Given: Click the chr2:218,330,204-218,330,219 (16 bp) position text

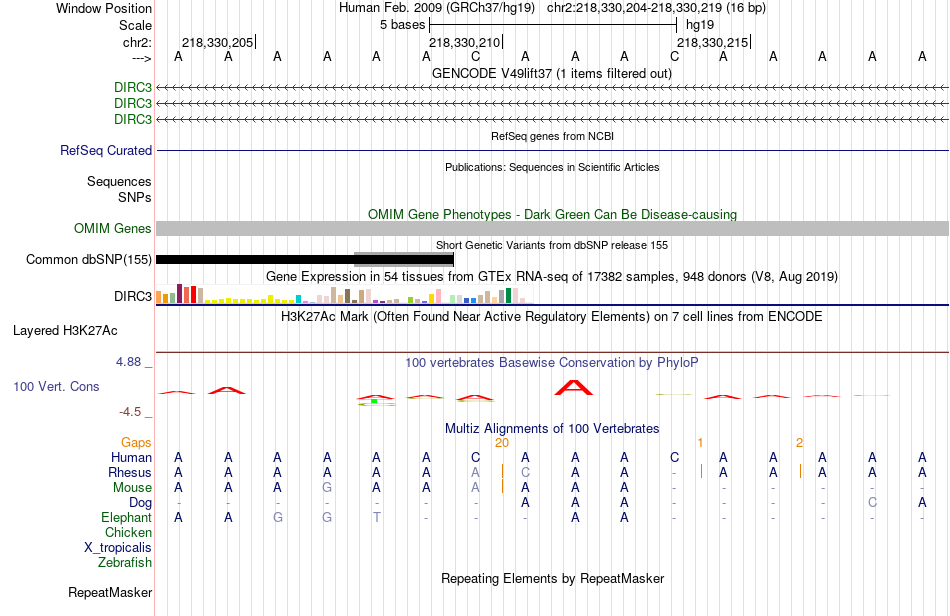Looking at the screenshot, I should [x=656, y=8].
